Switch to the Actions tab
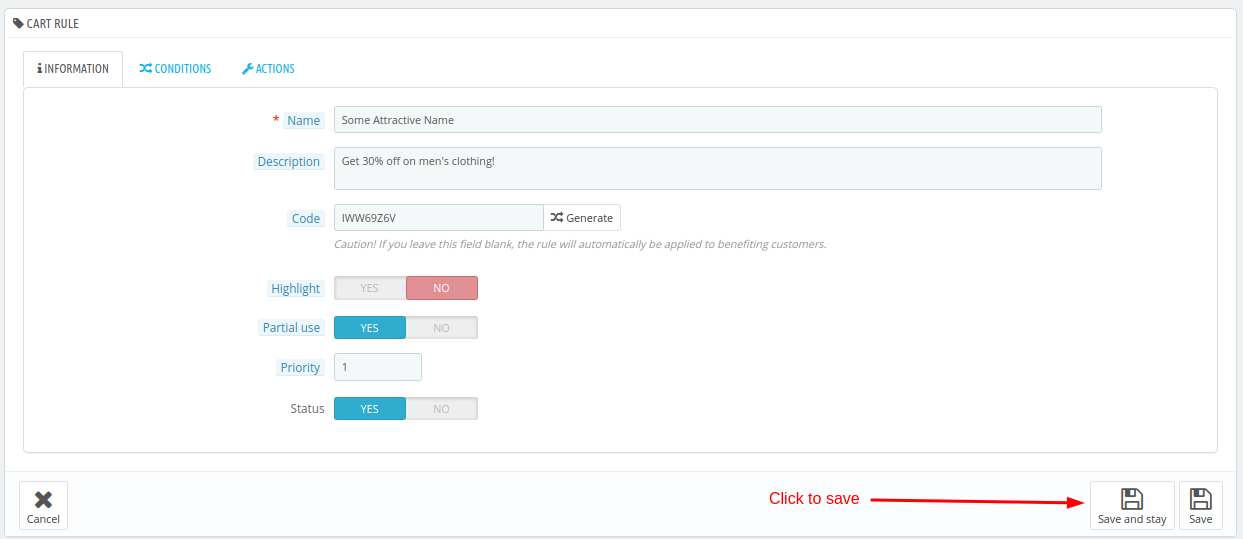Screen dimensions: 1243x539 click(268, 69)
